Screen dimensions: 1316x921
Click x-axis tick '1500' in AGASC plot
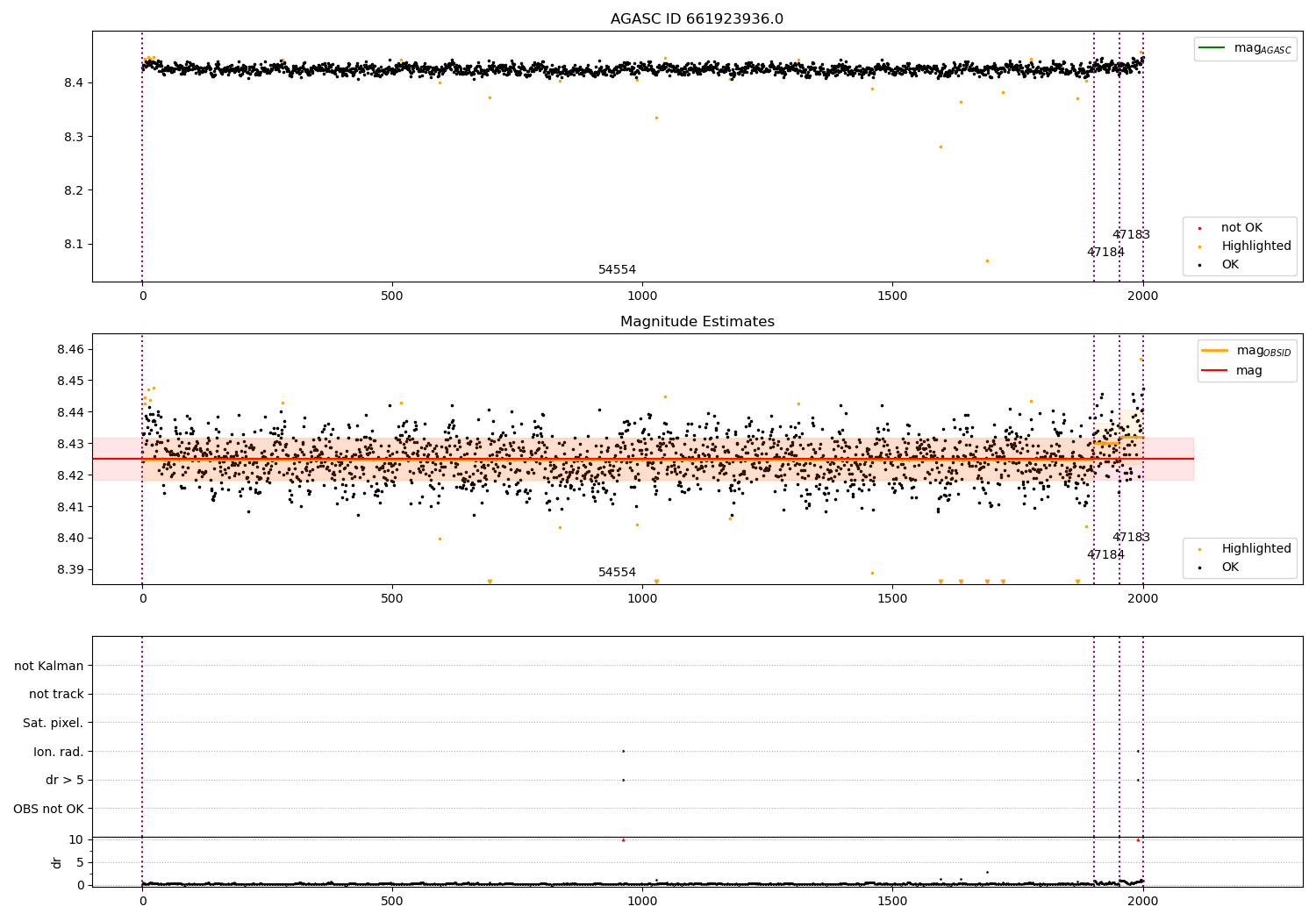892,296
